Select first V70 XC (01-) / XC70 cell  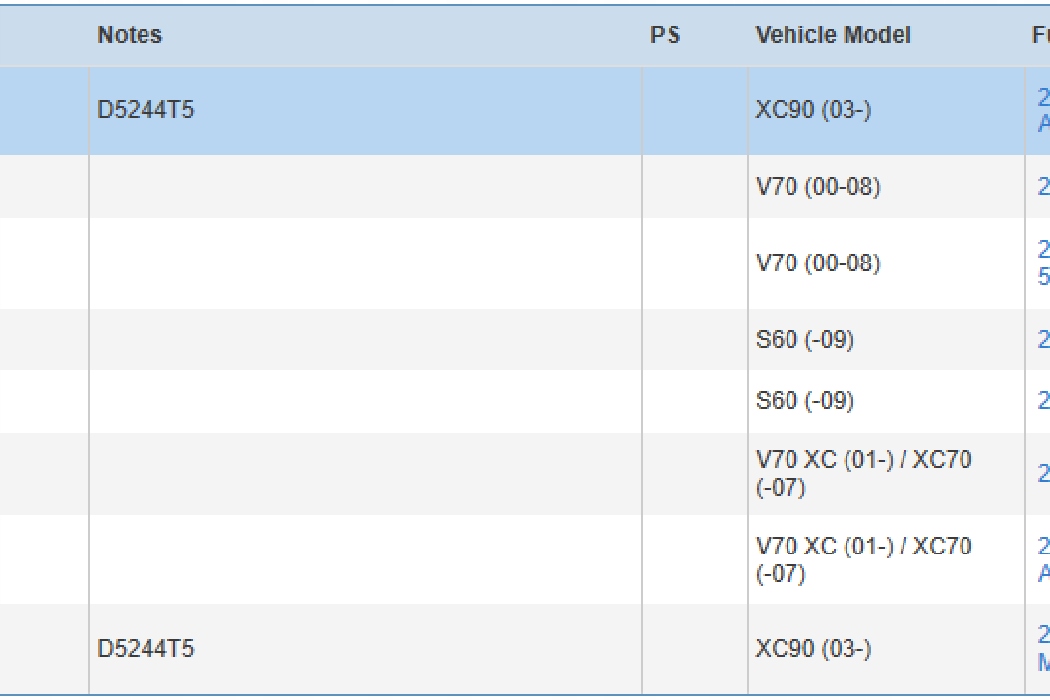tap(863, 474)
